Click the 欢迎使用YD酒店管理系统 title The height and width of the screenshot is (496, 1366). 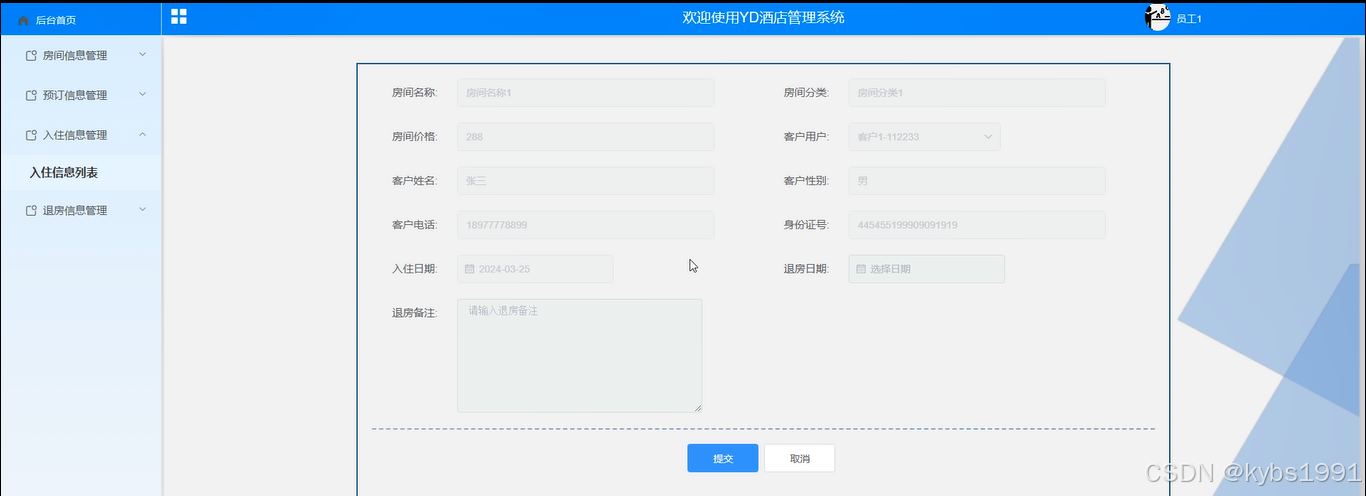763,17
